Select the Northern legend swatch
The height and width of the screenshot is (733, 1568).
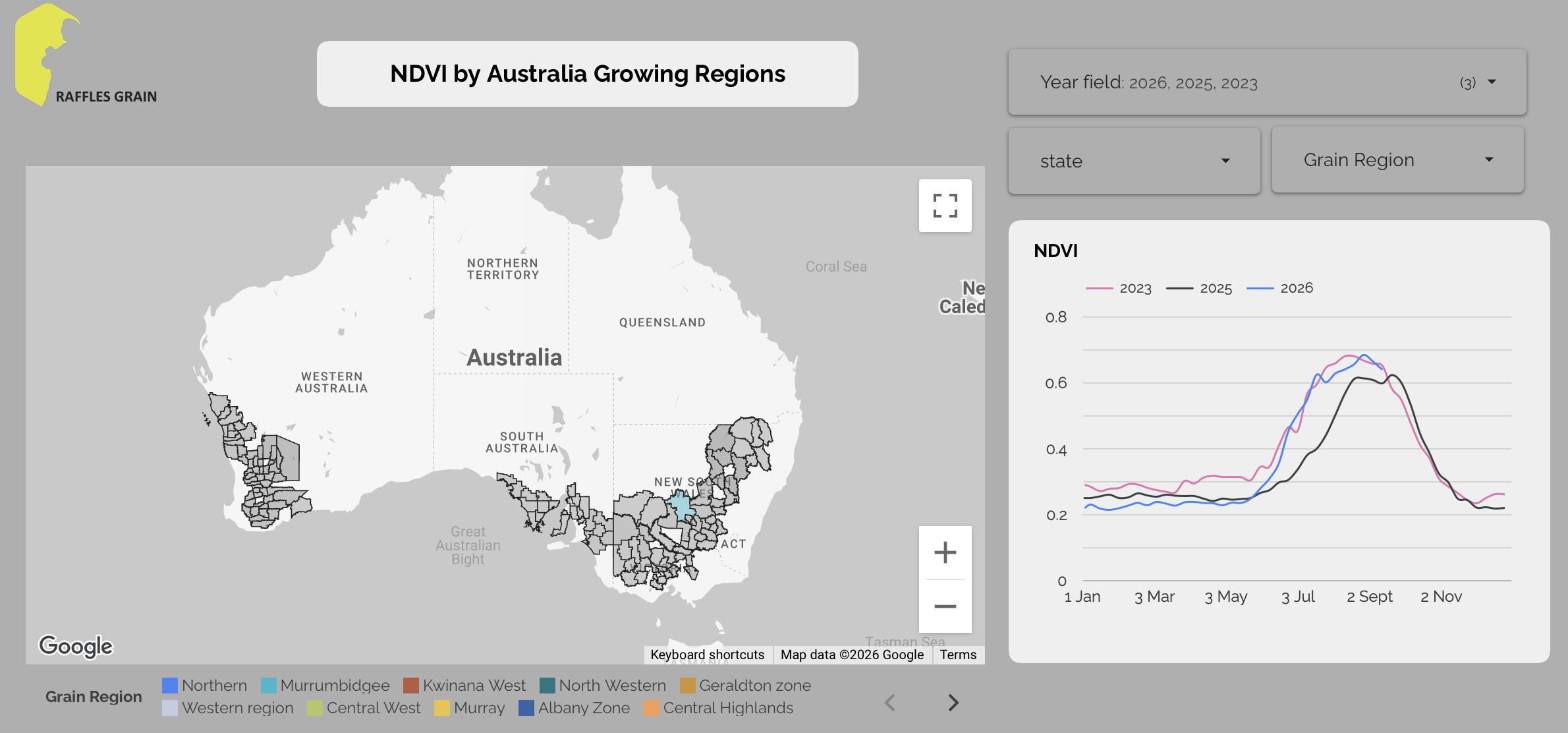[x=170, y=686]
